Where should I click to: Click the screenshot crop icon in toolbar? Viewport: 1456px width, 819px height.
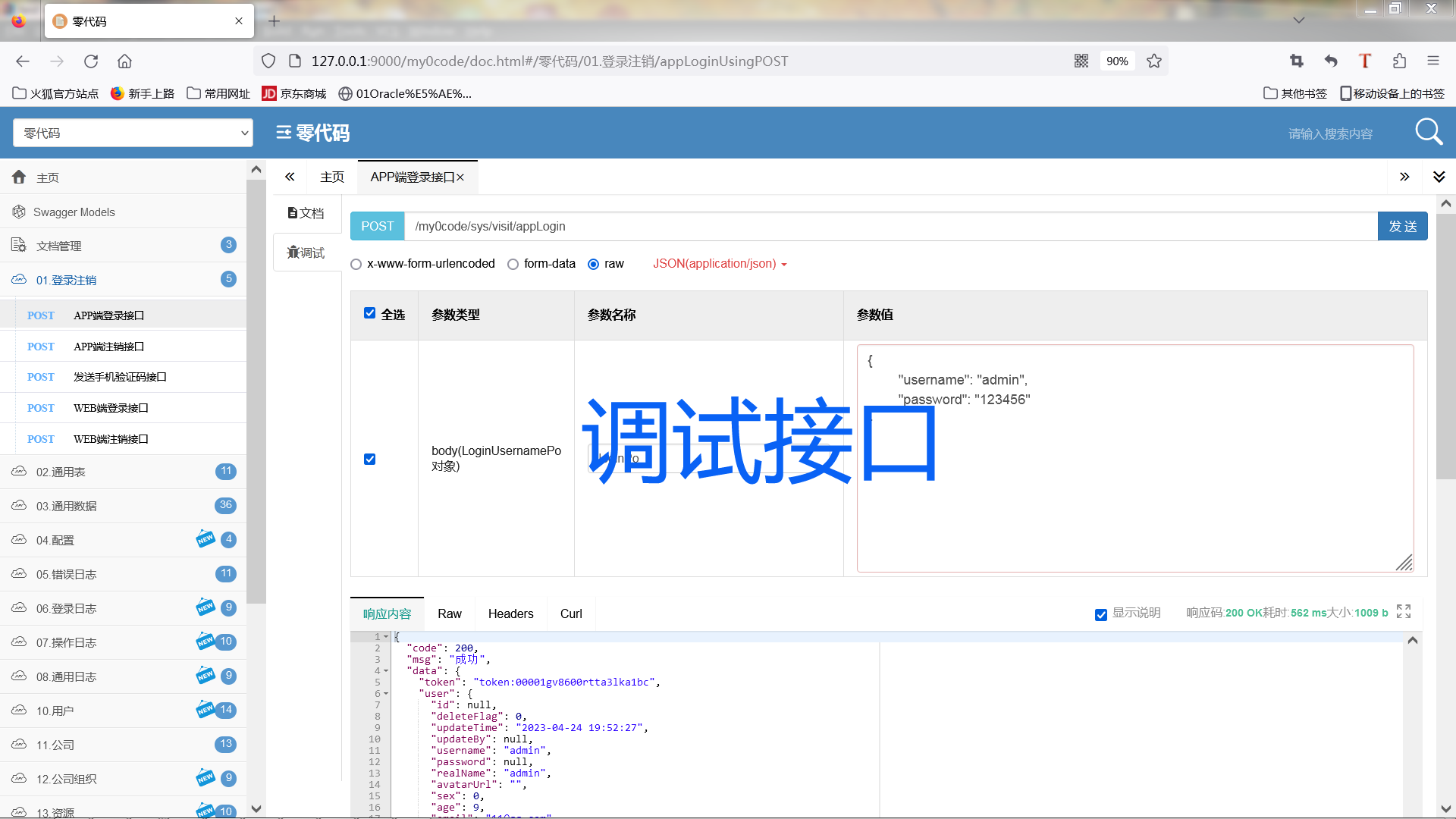point(1297,61)
